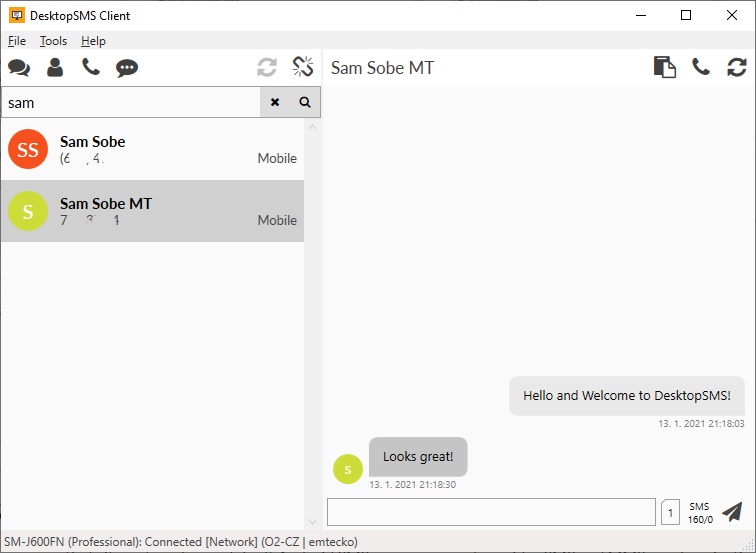Copy conversation using the clipboard icon
This screenshot has width=756, height=553.
tap(665, 67)
